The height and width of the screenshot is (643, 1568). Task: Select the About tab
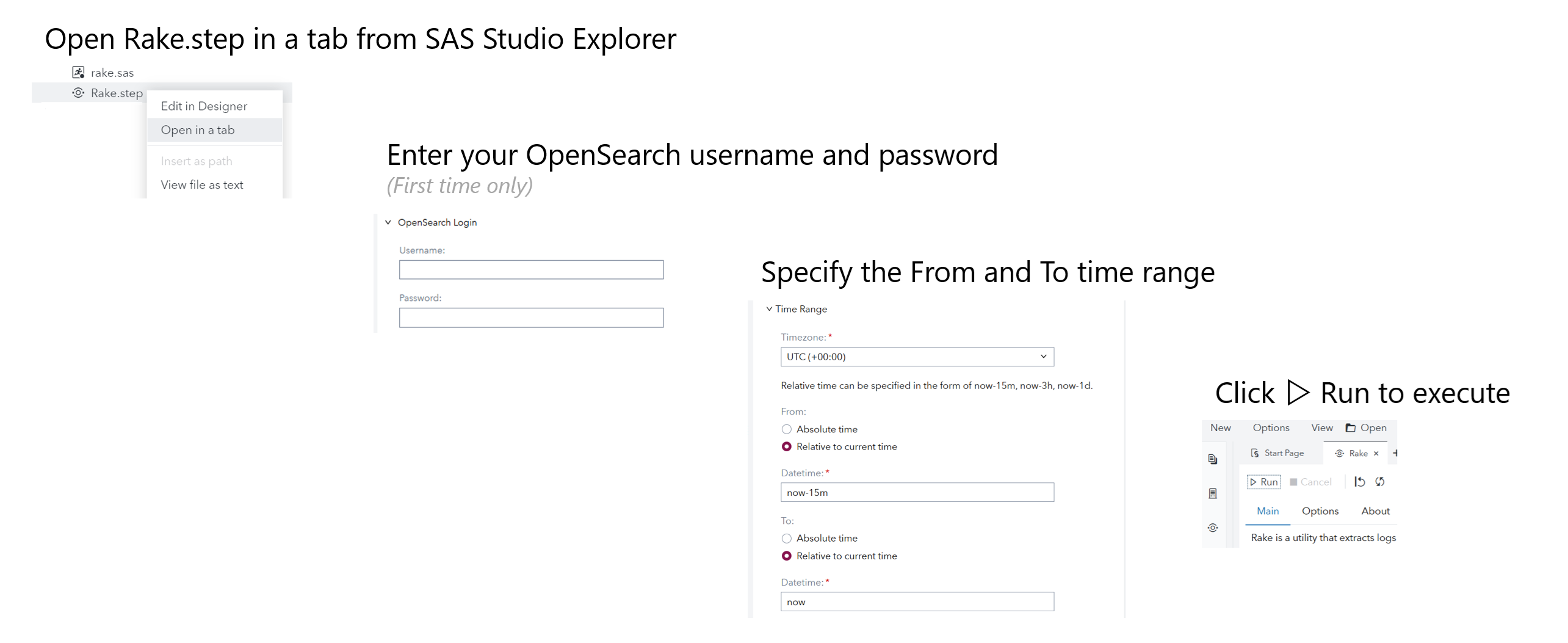1375,511
